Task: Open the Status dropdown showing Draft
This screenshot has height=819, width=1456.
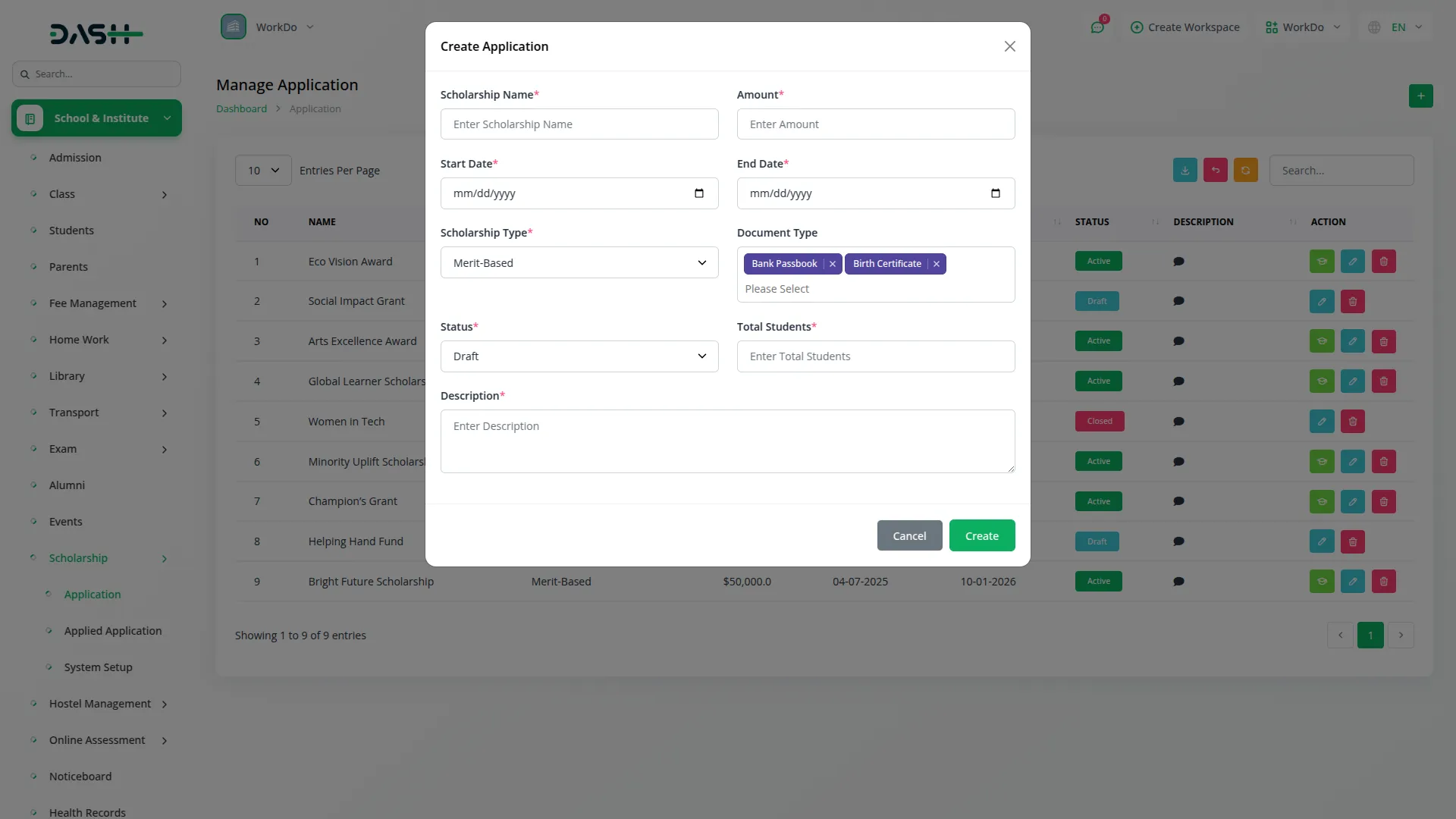Action: click(579, 356)
